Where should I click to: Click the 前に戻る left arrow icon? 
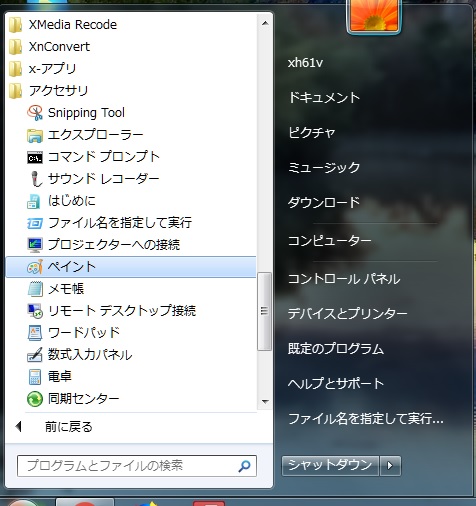click(19, 427)
